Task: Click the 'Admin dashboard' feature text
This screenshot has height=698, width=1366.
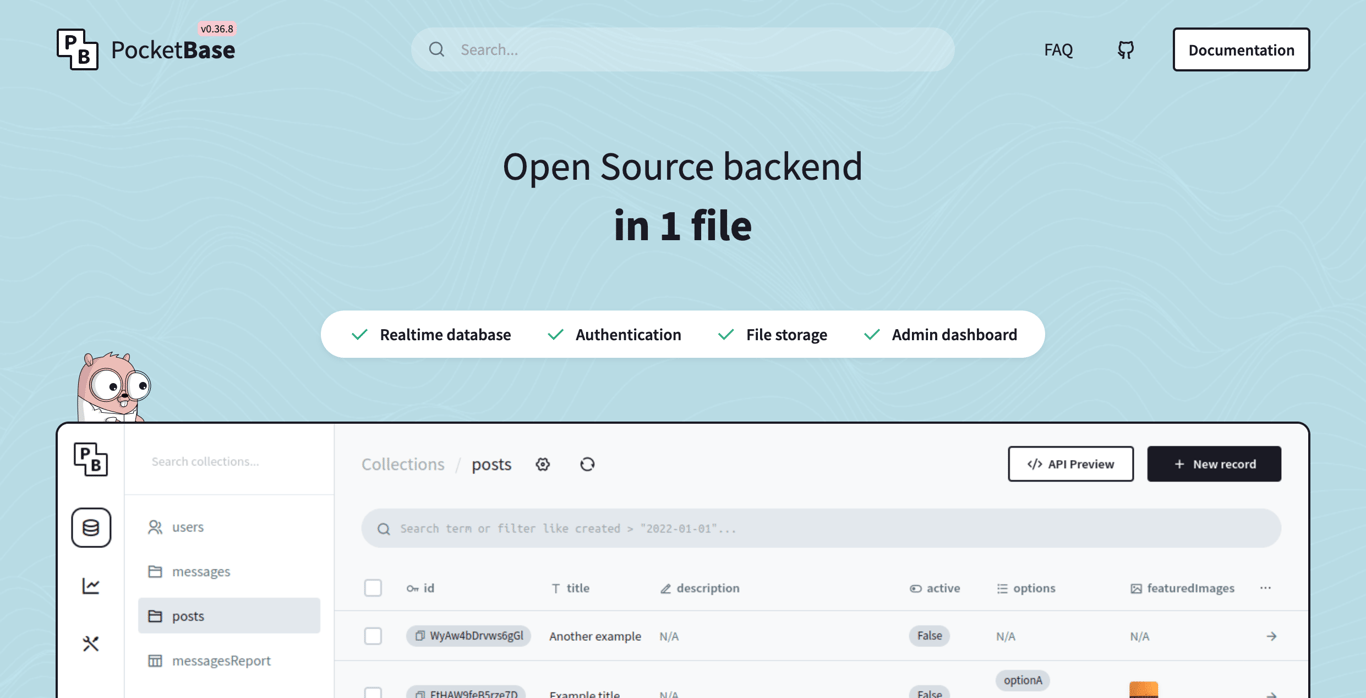Action: point(954,335)
